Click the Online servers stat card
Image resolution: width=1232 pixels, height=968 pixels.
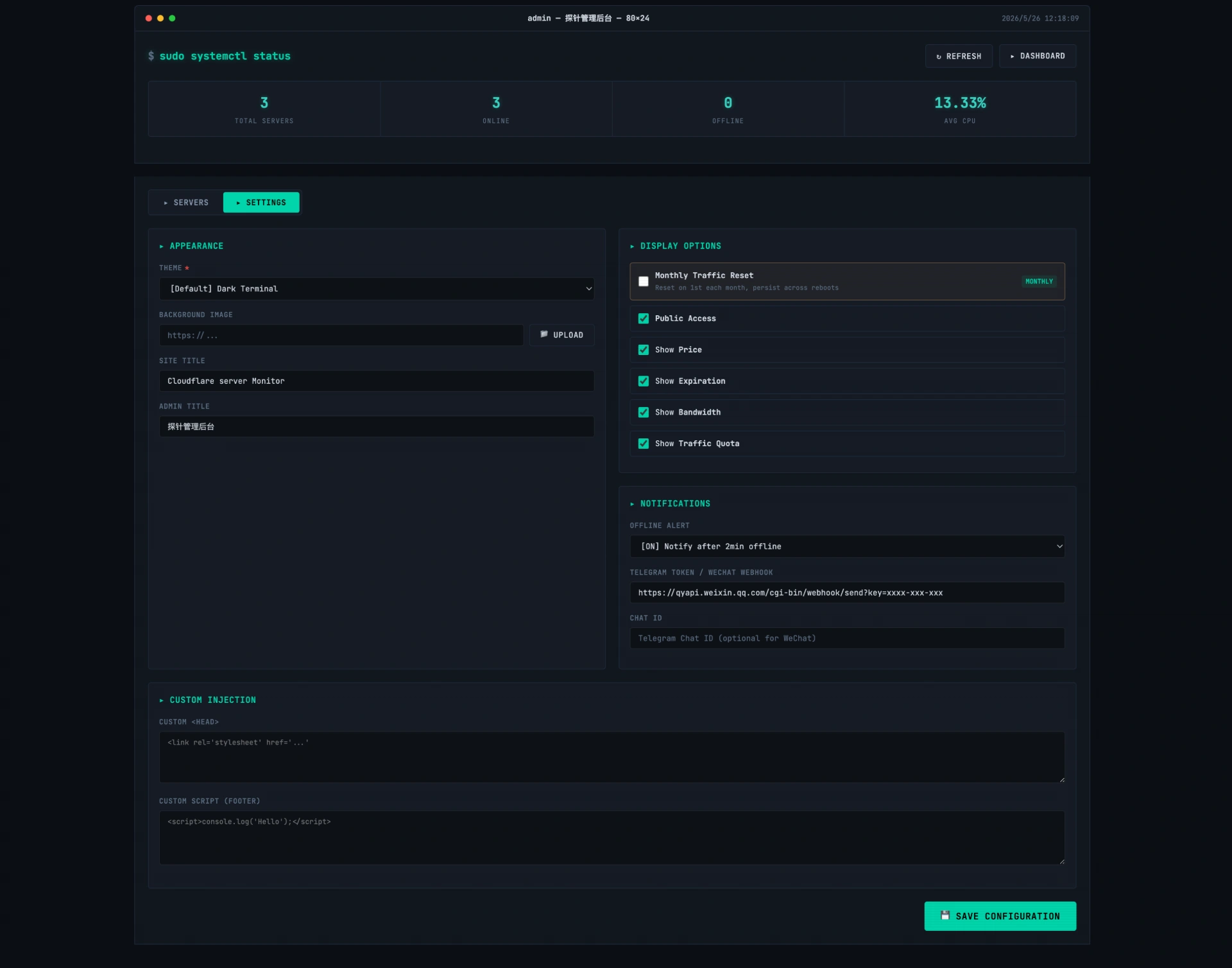pos(496,109)
